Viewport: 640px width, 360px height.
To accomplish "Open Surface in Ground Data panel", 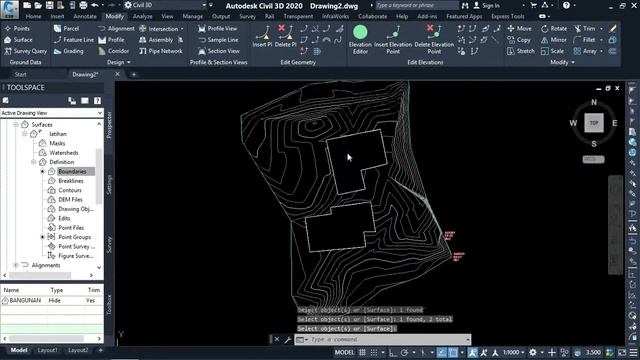I will 18,40.
